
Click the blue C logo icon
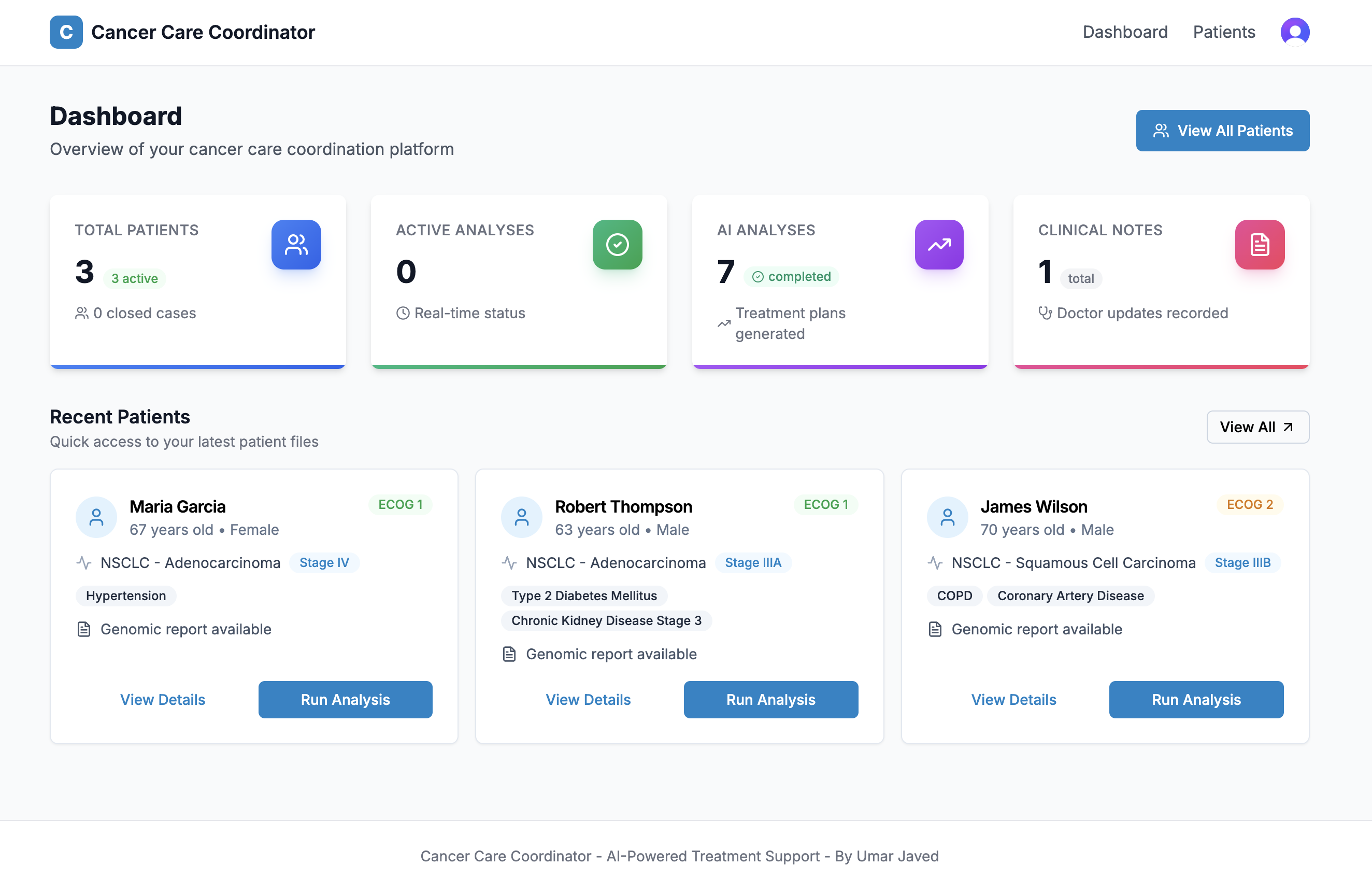[66, 32]
